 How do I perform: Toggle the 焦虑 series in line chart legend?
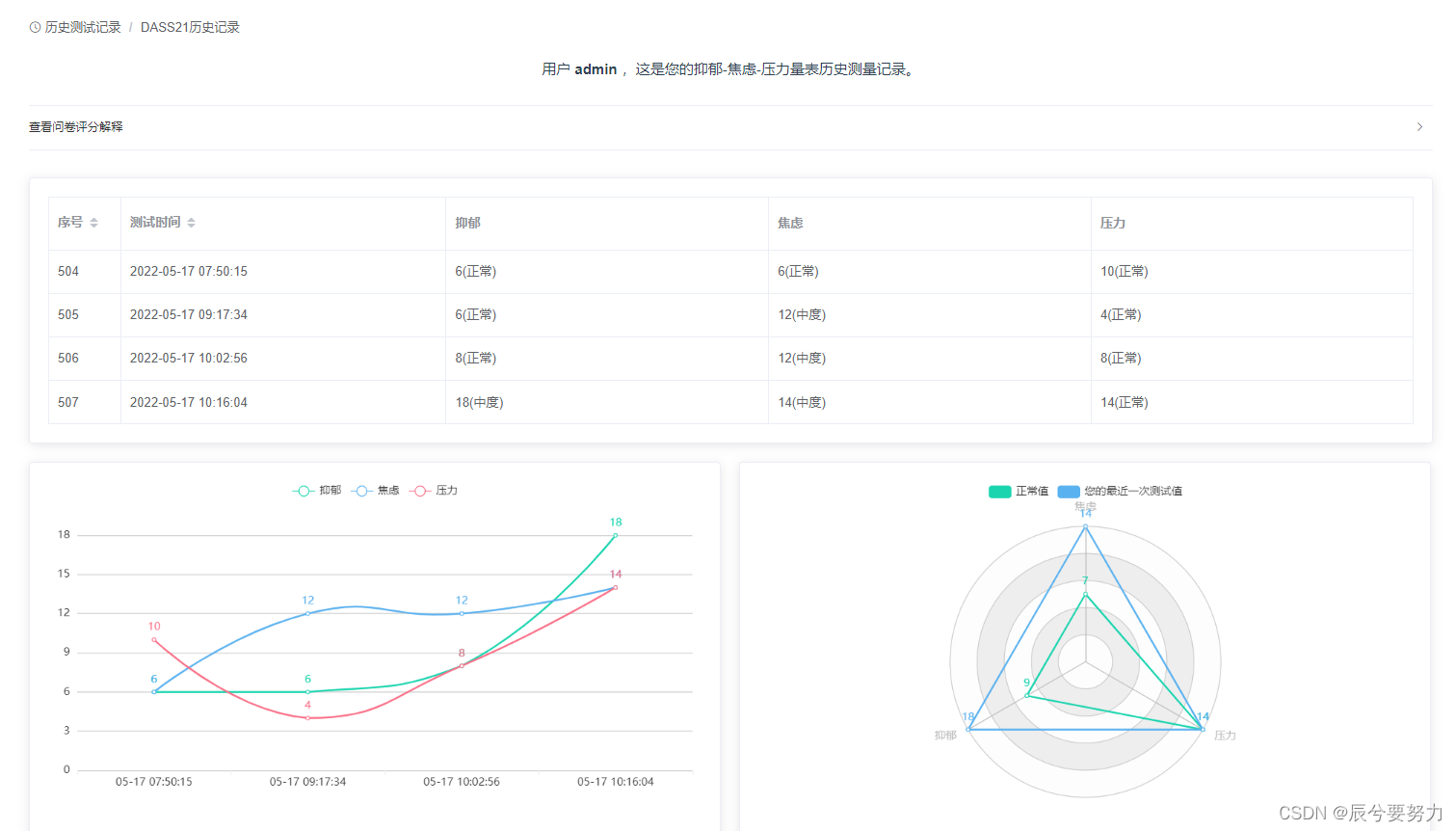[x=376, y=491]
